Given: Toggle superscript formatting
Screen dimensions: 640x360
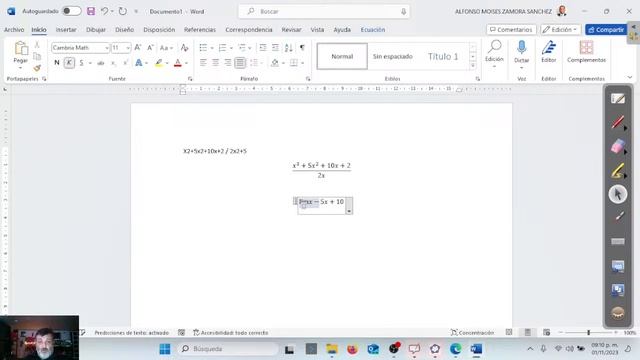Looking at the screenshot, I should point(125,63).
